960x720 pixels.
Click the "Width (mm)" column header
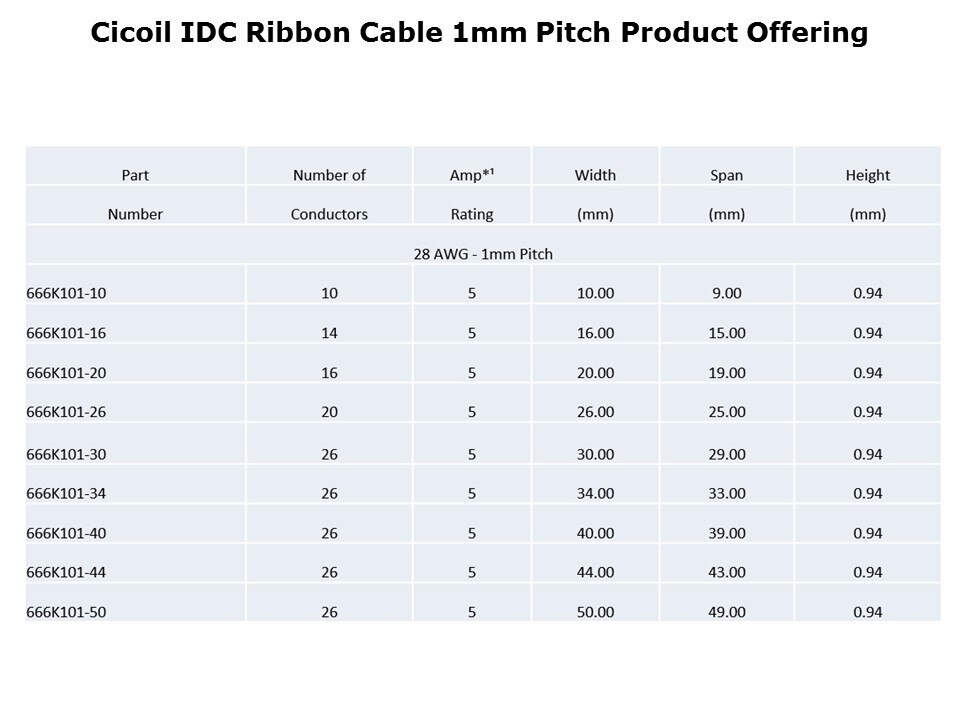coord(595,194)
